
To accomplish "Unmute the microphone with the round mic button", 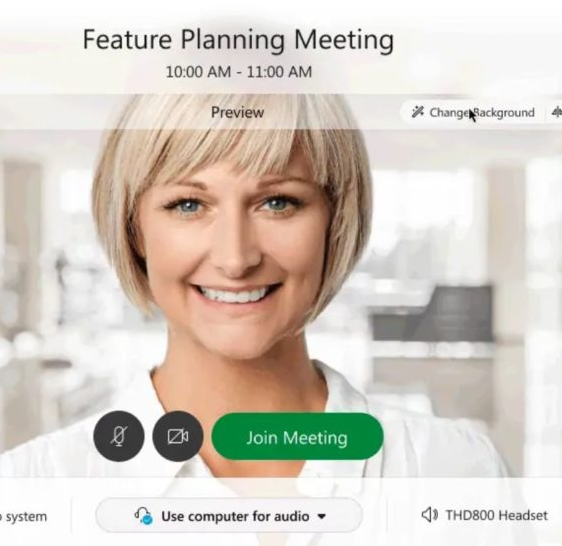I will [119, 436].
